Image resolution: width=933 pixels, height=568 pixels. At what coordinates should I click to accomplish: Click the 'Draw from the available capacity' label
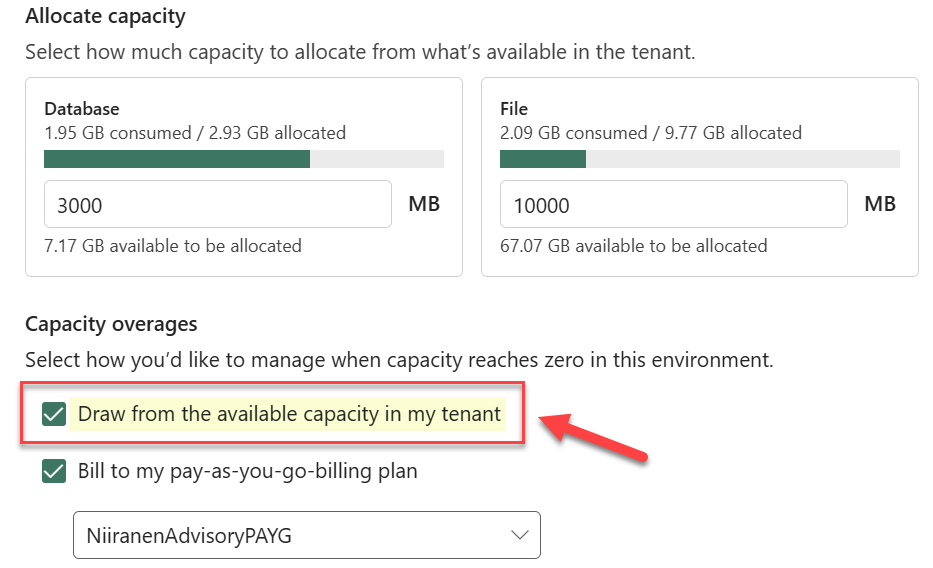pos(289,414)
